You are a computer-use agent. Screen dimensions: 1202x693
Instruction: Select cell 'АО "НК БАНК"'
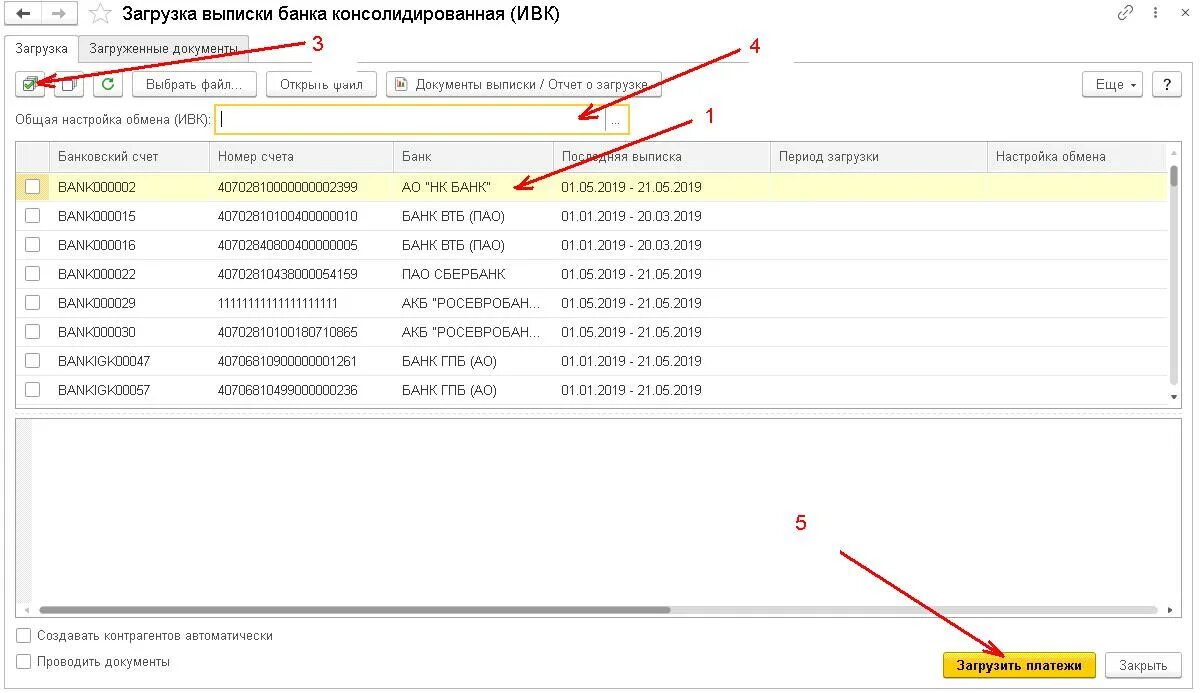tap(473, 187)
